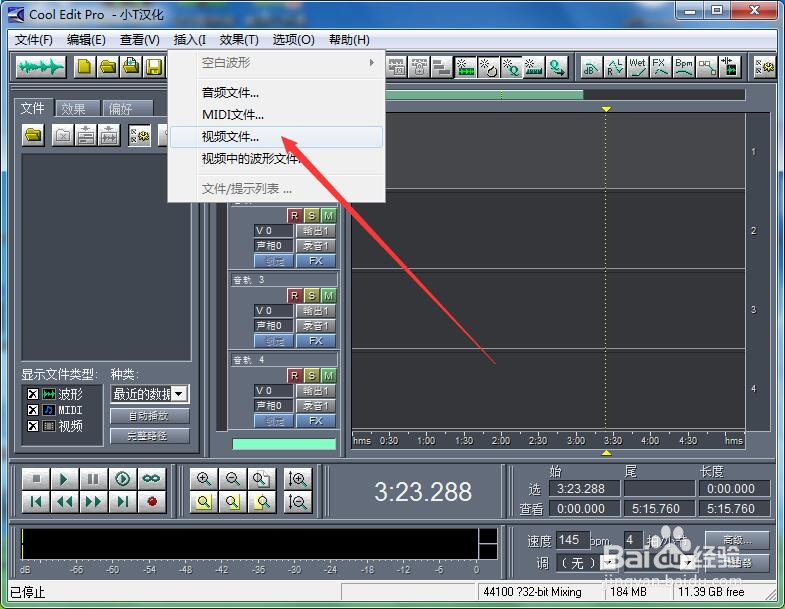Click 速度 145 bpm field
Viewport: 785px width, 609px height.
[572, 540]
